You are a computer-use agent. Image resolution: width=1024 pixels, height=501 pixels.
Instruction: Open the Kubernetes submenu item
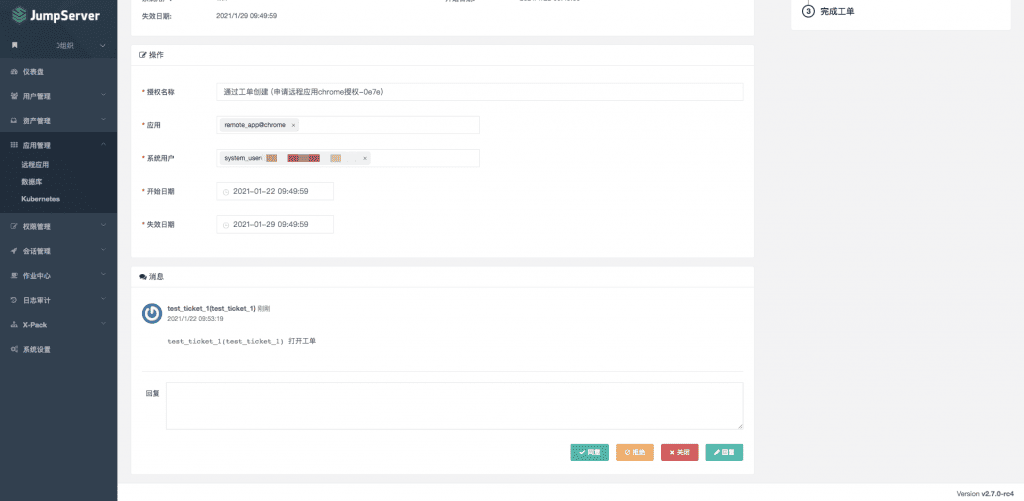tap(40, 199)
